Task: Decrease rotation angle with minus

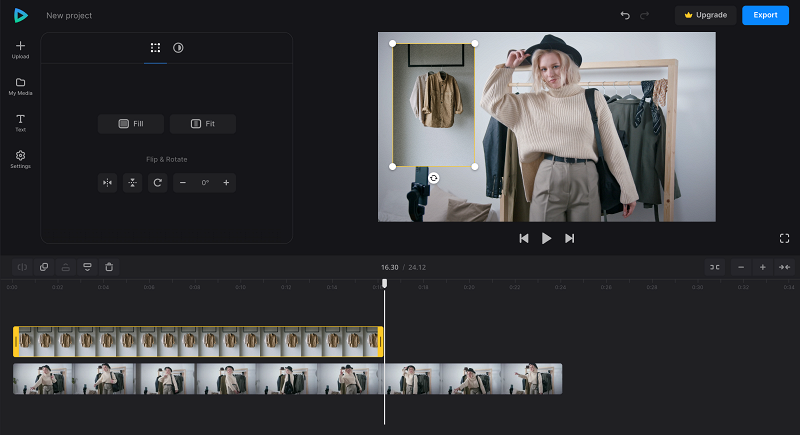Action: (183, 183)
